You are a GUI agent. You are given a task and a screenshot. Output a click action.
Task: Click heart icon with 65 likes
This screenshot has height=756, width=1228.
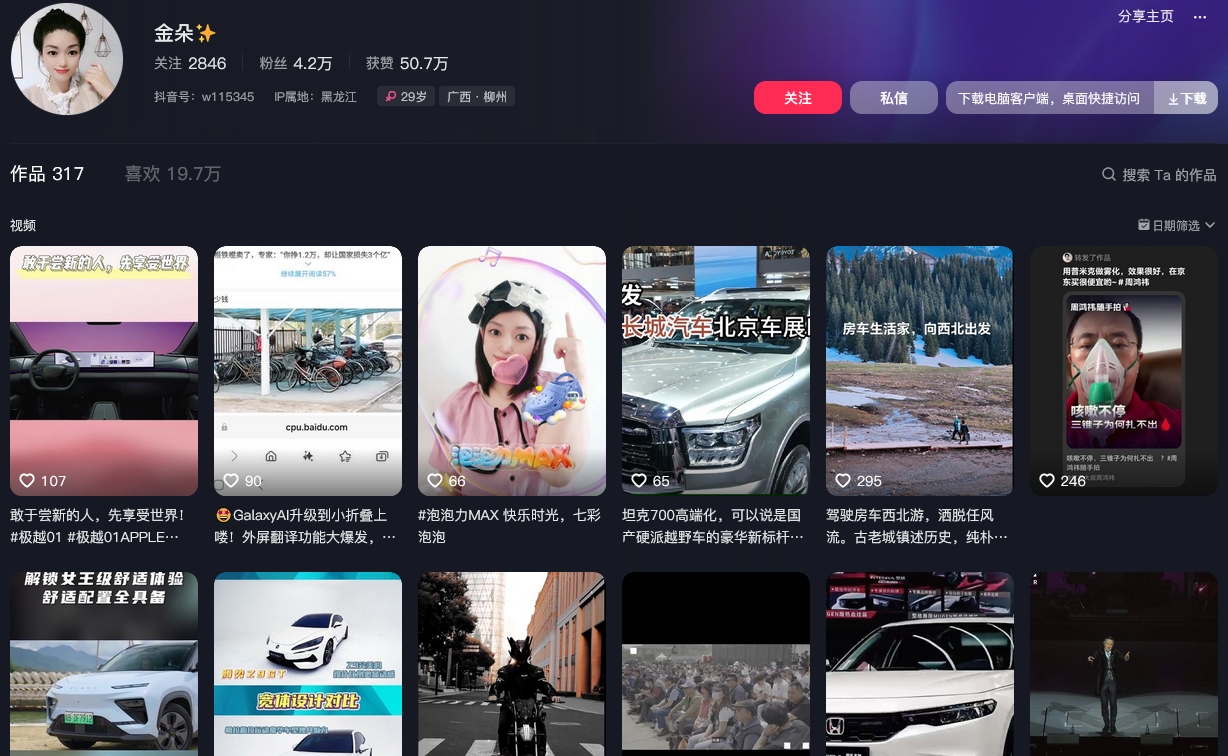(639, 481)
